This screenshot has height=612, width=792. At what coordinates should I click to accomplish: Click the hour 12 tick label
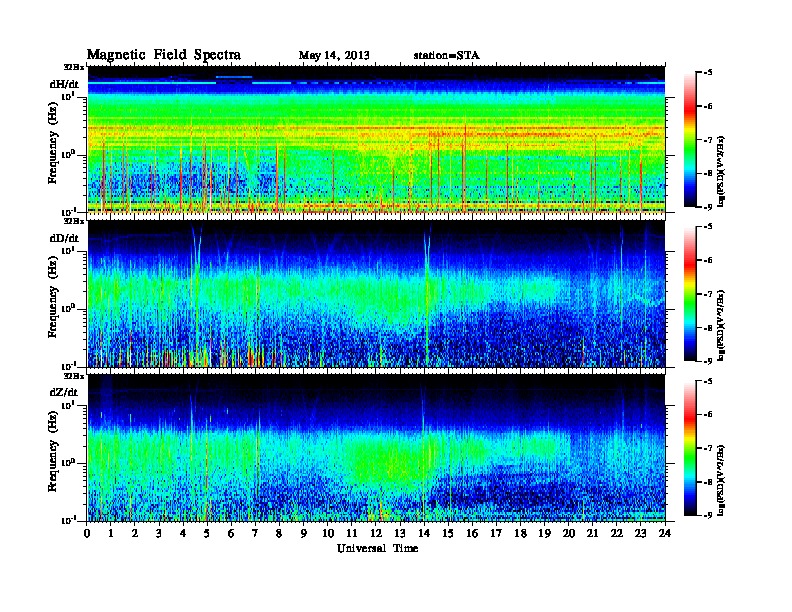point(376,533)
